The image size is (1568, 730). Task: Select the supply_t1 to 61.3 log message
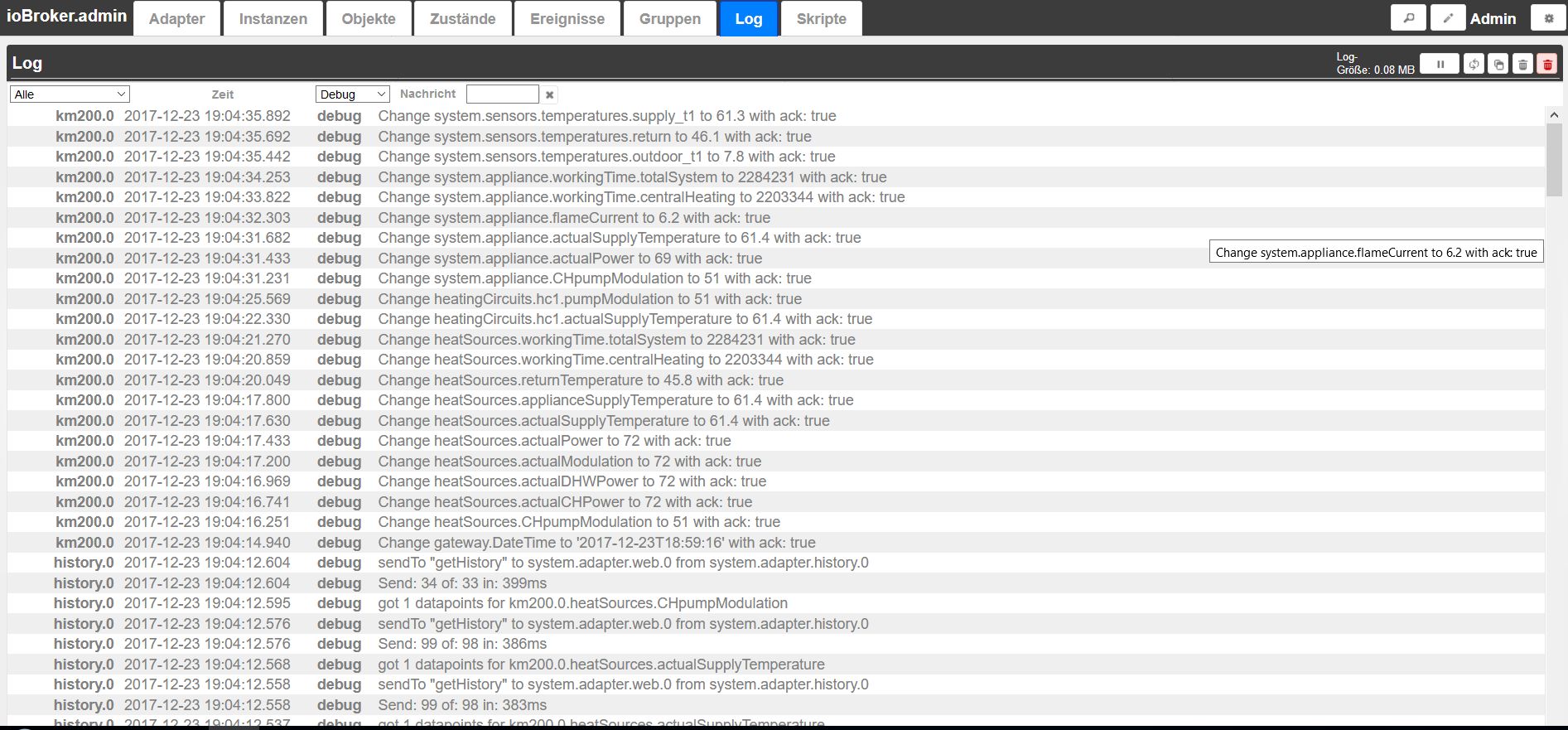(x=607, y=116)
